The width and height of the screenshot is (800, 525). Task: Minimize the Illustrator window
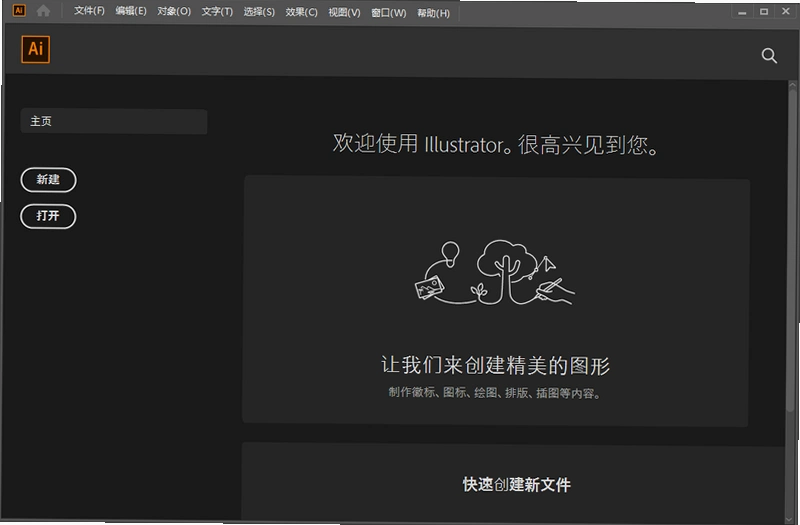(742, 12)
